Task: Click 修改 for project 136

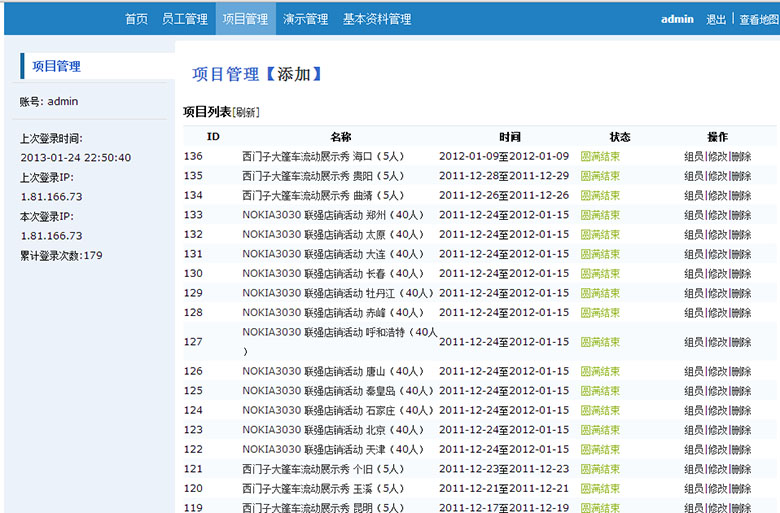Action: 717,156
